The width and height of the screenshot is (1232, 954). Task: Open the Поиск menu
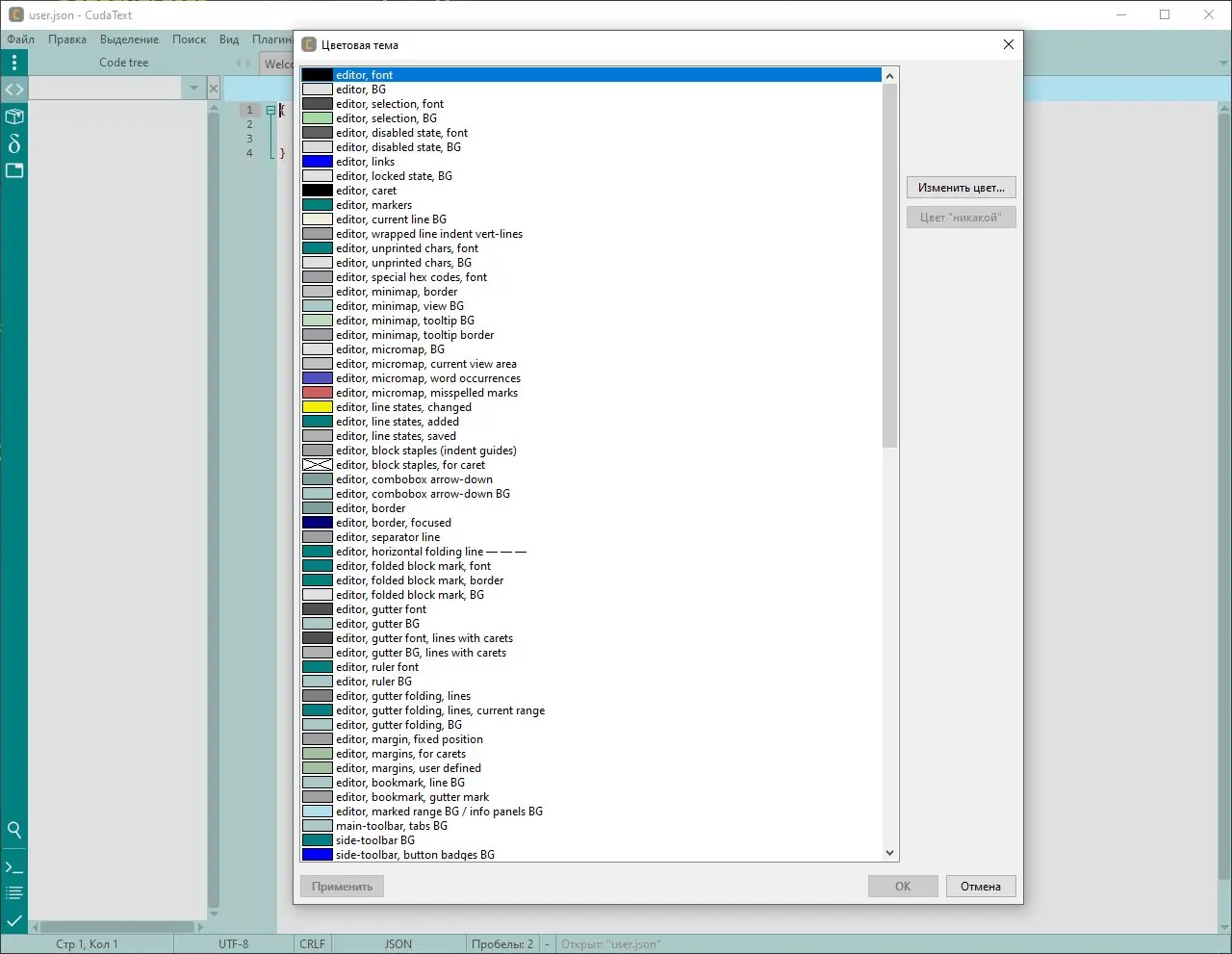(189, 39)
